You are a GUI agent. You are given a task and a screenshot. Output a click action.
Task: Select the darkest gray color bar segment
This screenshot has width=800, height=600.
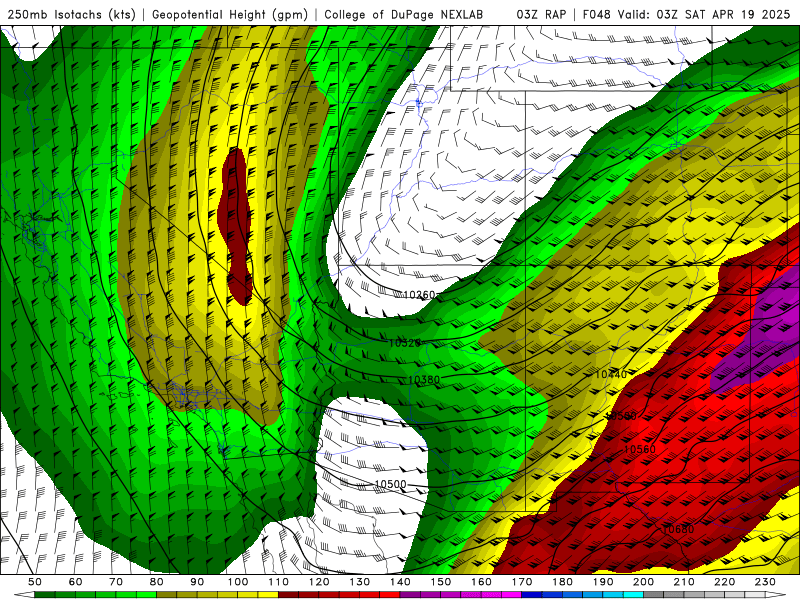[654, 595]
